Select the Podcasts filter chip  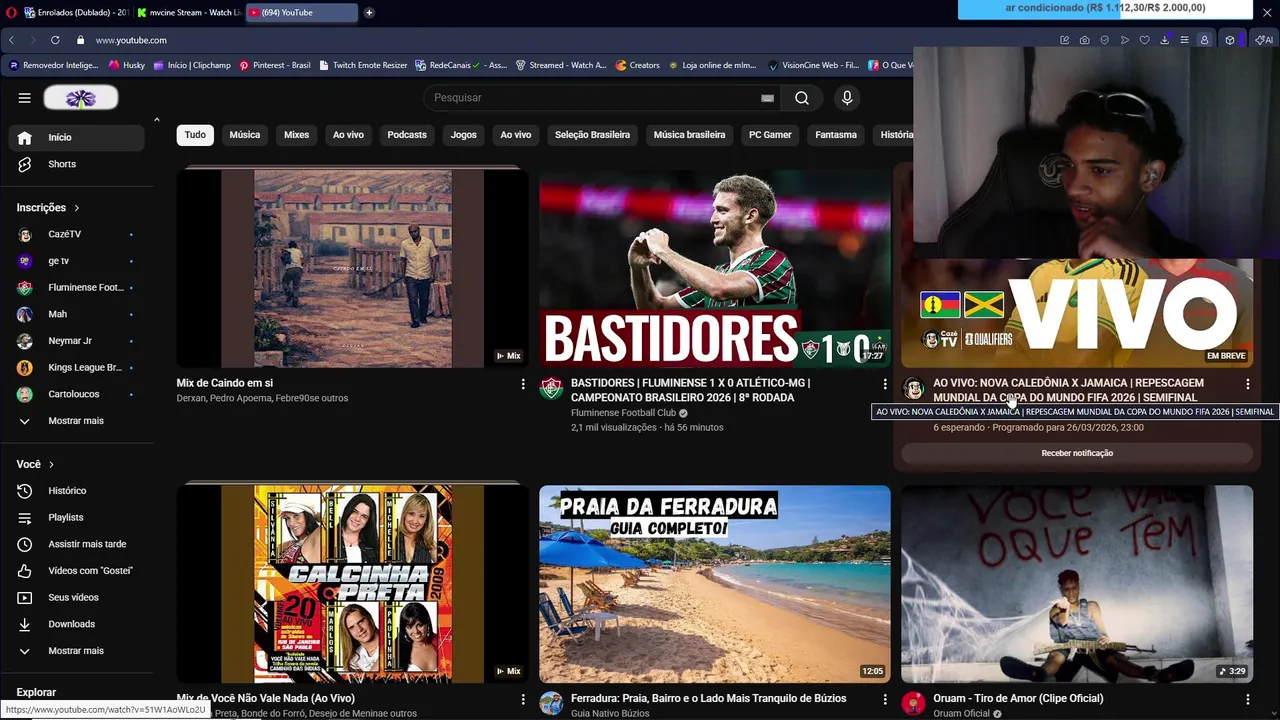tap(407, 135)
